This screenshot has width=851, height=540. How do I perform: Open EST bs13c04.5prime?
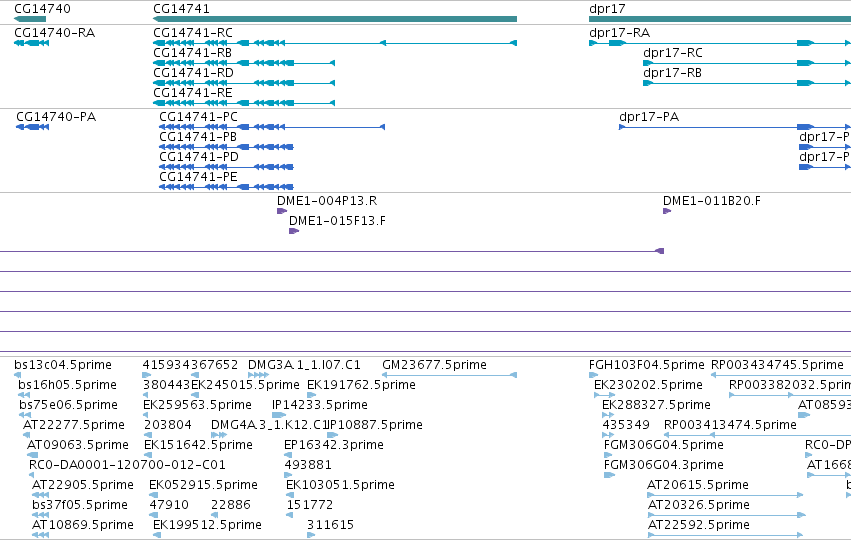(x=62, y=365)
